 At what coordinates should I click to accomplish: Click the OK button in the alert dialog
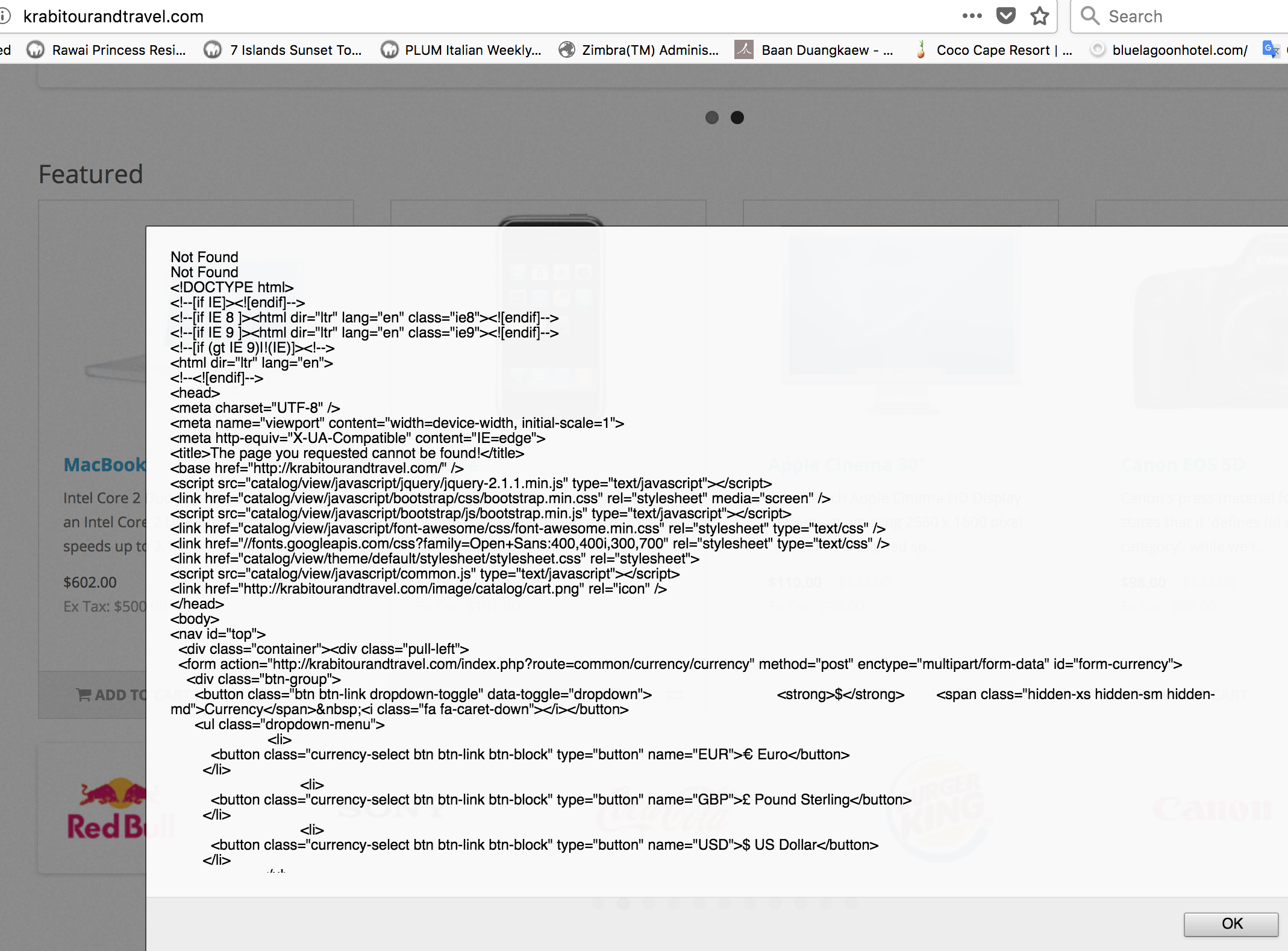coord(1231,924)
